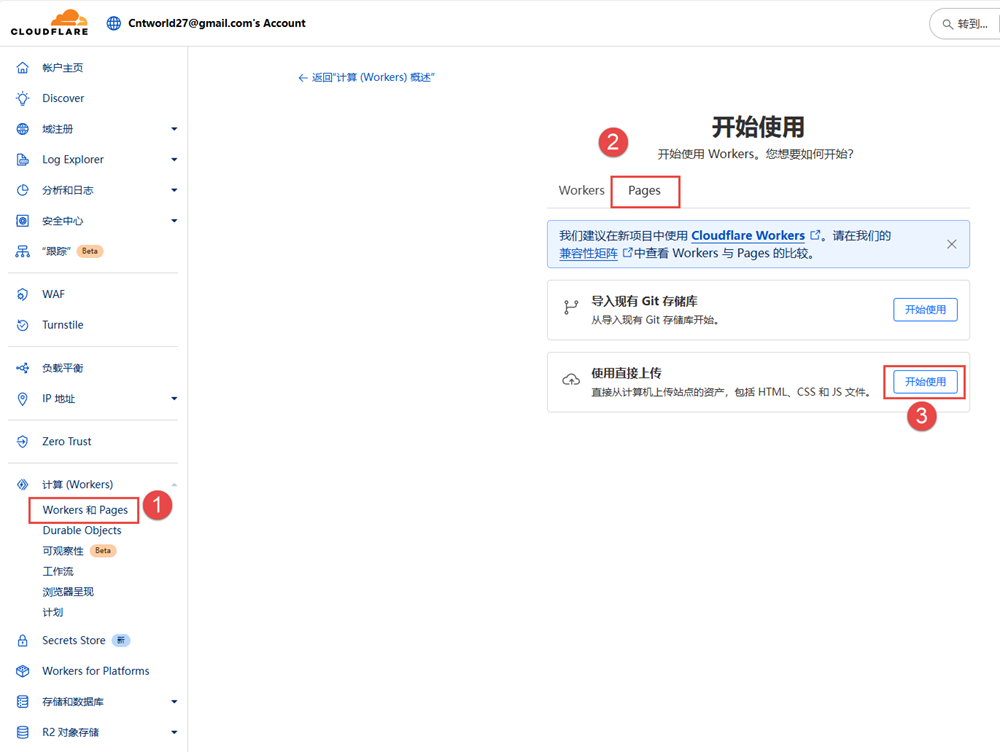Image resolution: width=1000 pixels, height=752 pixels.
Task: Click the 跟踪 network icon
Action: pos(22,251)
